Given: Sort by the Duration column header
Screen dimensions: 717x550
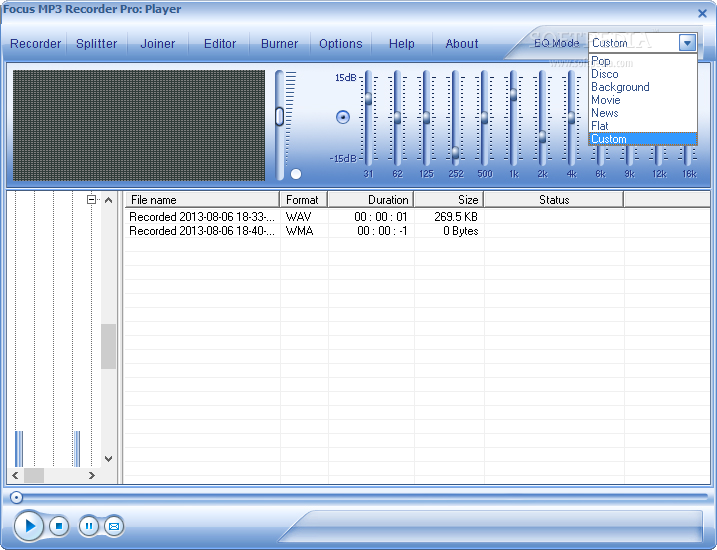Looking at the screenshot, I should [371, 200].
